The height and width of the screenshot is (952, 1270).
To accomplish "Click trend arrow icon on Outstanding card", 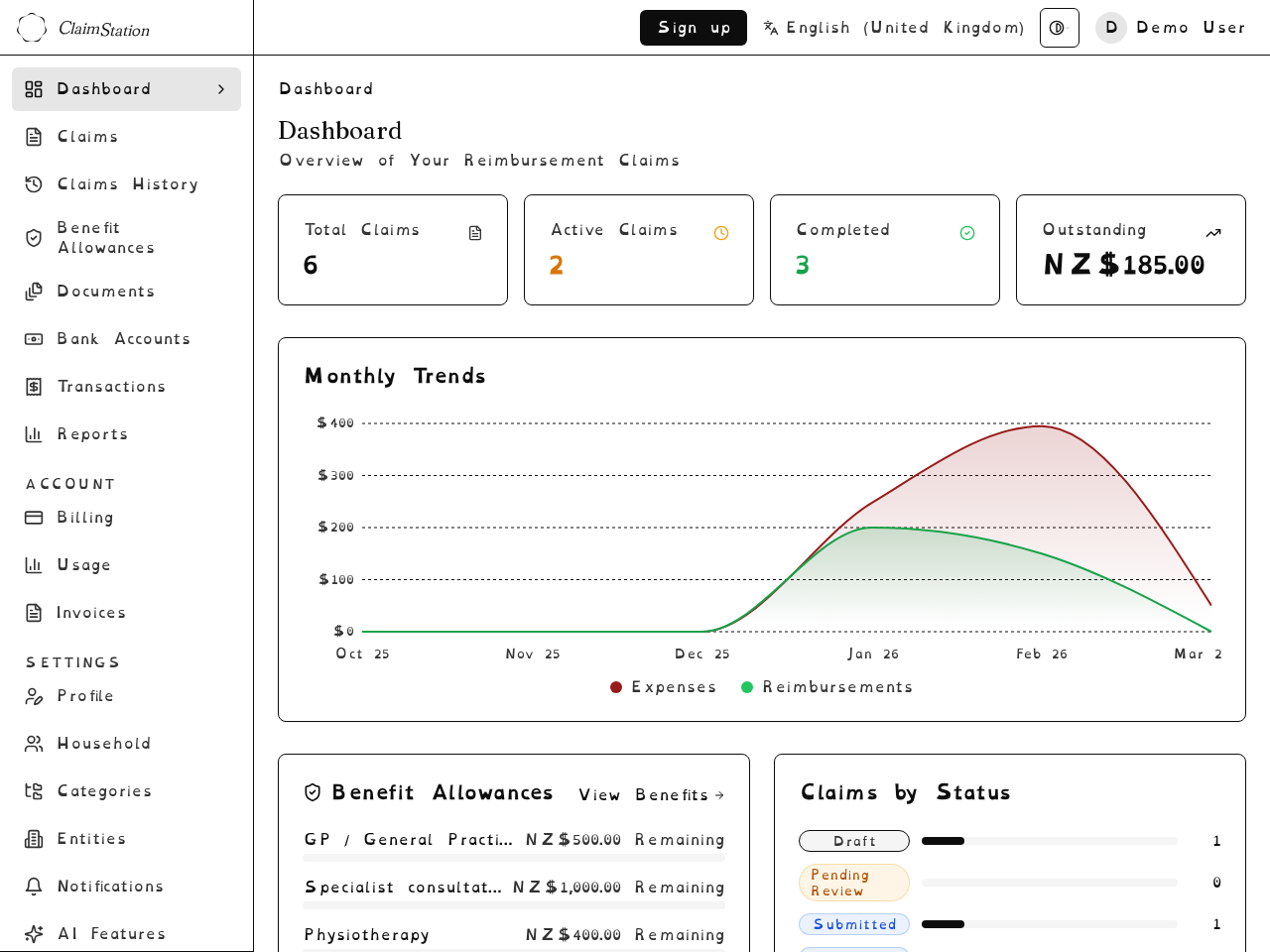I will coord(1213,233).
